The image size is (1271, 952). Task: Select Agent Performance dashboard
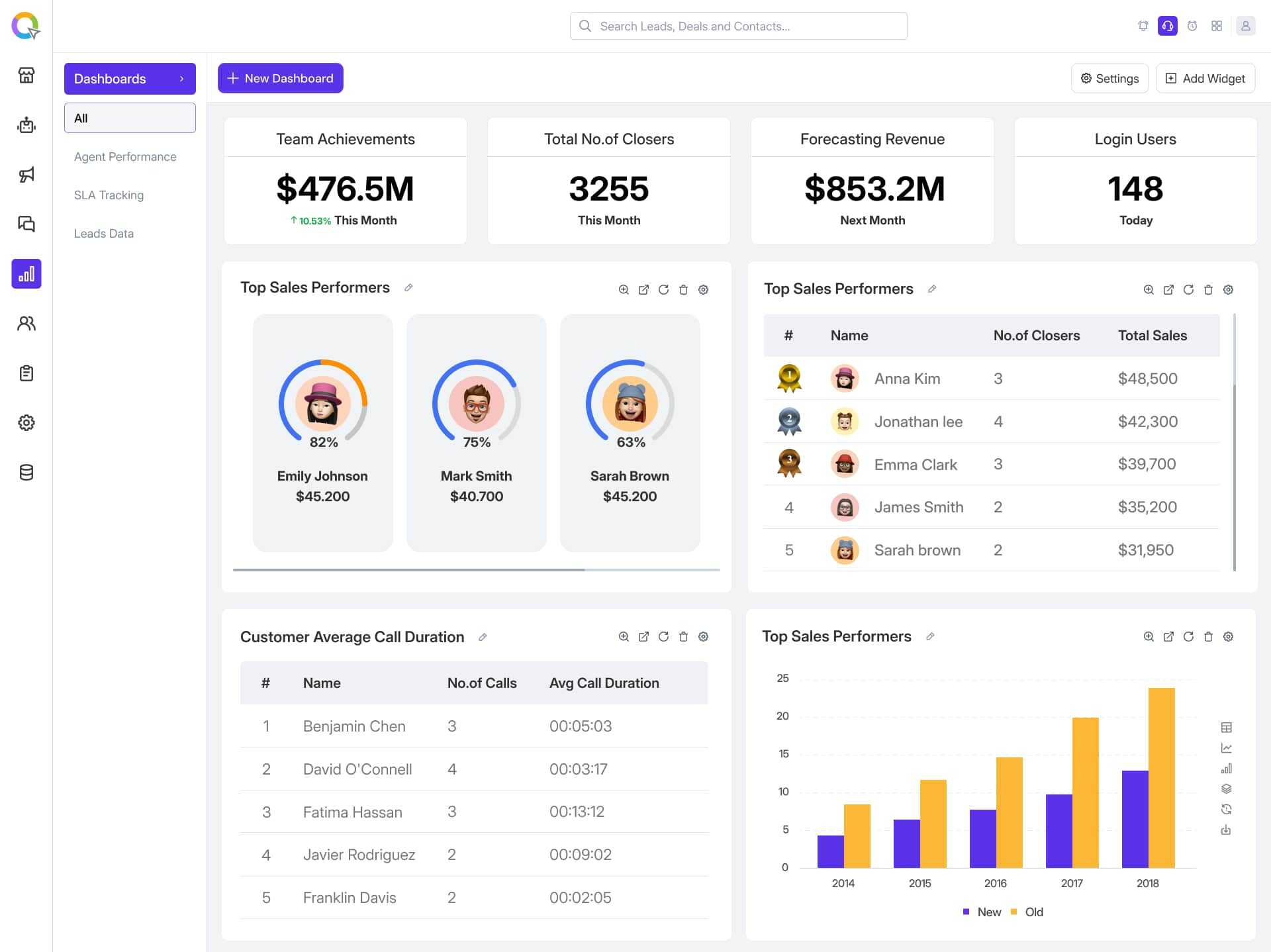coord(125,157)
